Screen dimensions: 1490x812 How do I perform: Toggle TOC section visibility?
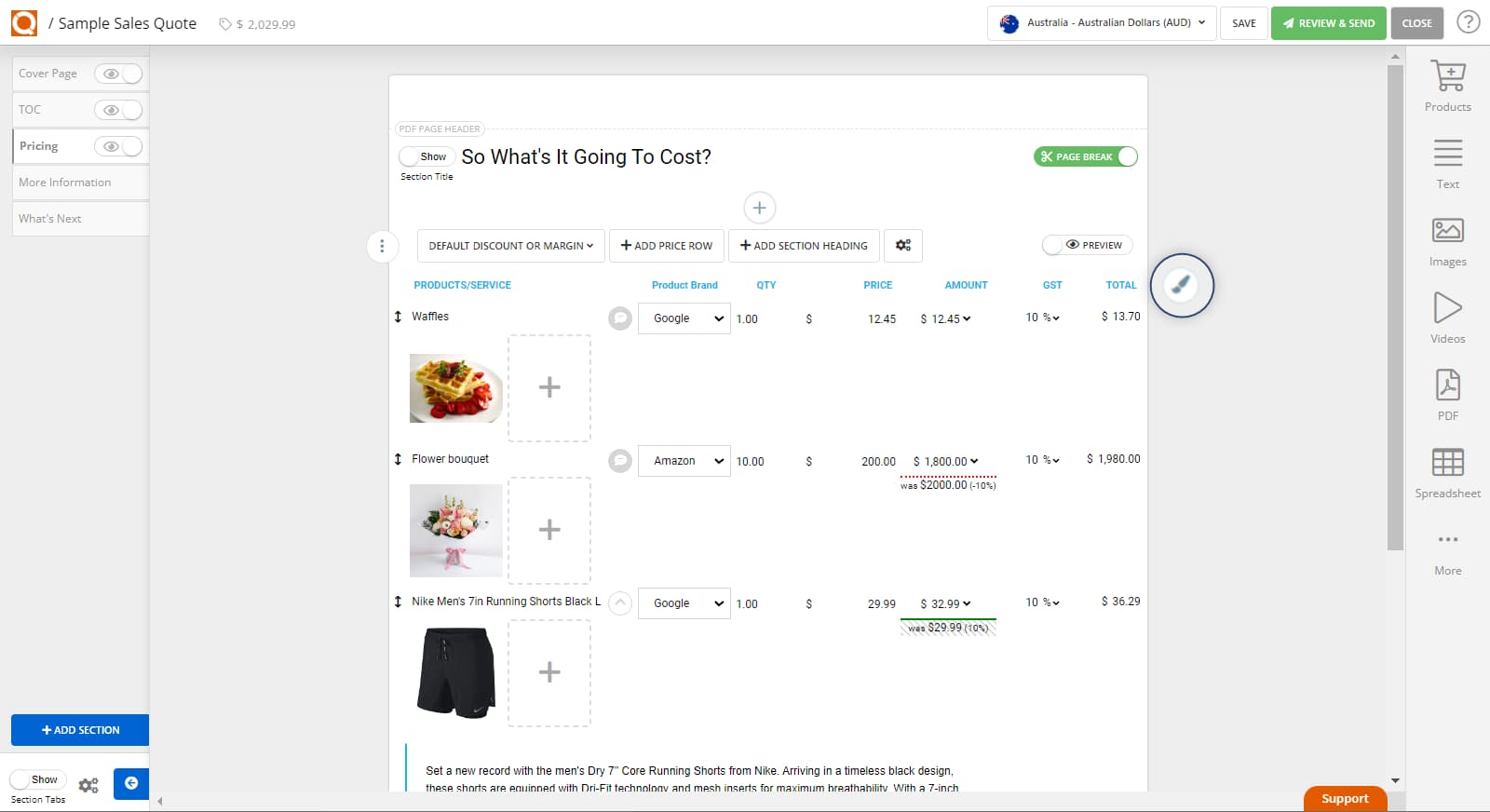[x=118, y=110]
